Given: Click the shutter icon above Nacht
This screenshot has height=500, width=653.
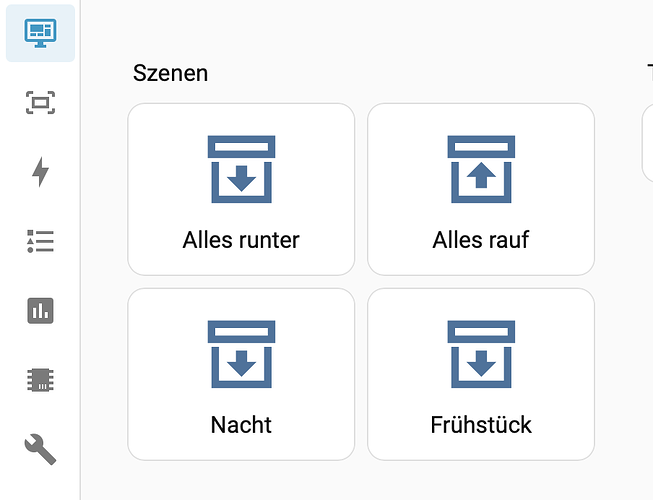Looking at the screenshot, I should click(241, 354).
